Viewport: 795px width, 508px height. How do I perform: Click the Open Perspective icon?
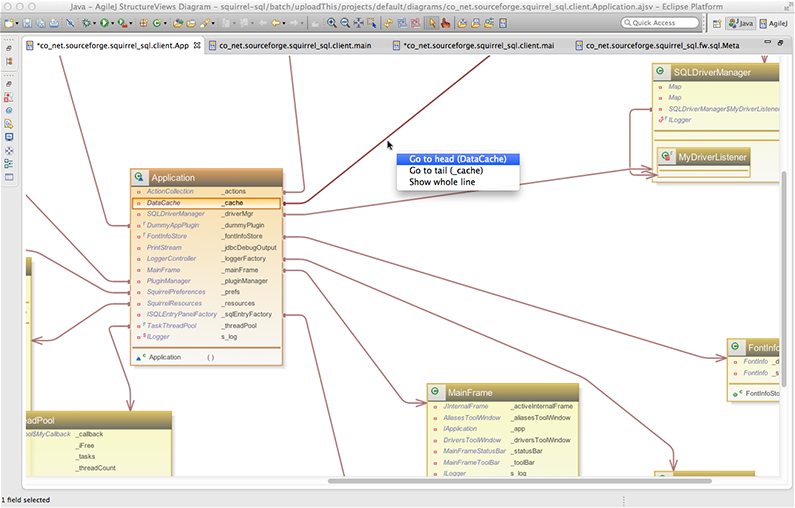click(x=717, y=23)
